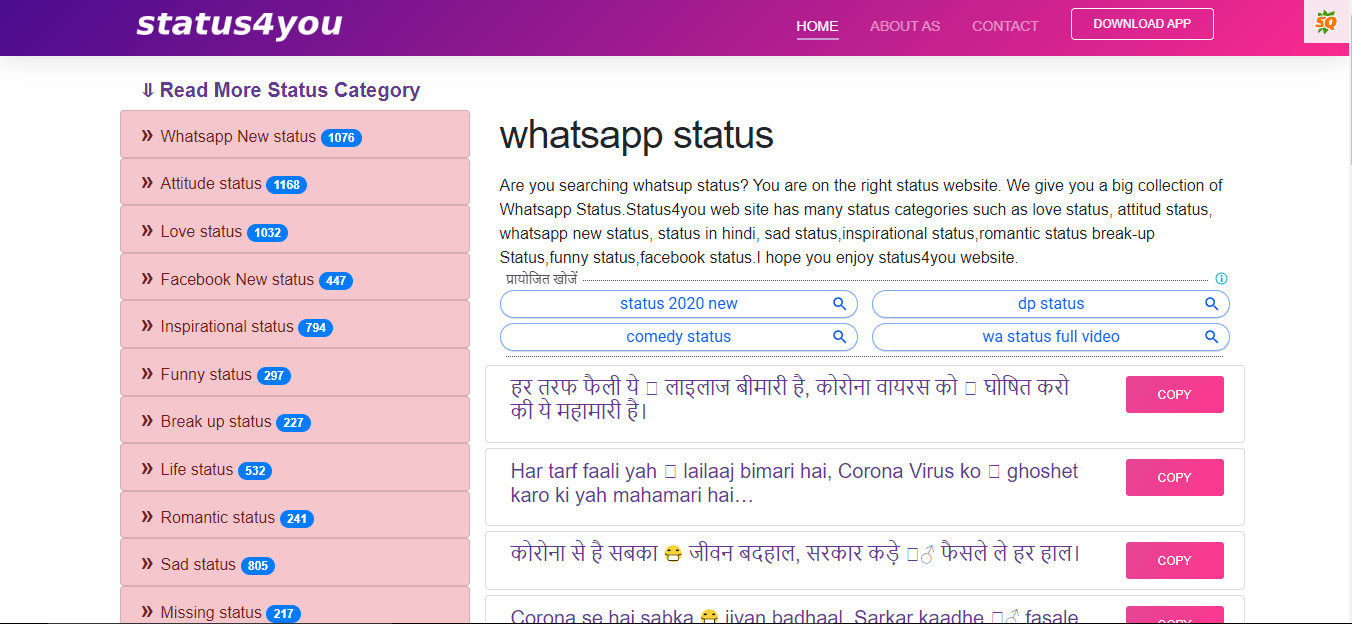Click the 'Read More Status Category' heading
This screenshot has height=624, width=1352.
pyautogui.click(x=280, y=90)
